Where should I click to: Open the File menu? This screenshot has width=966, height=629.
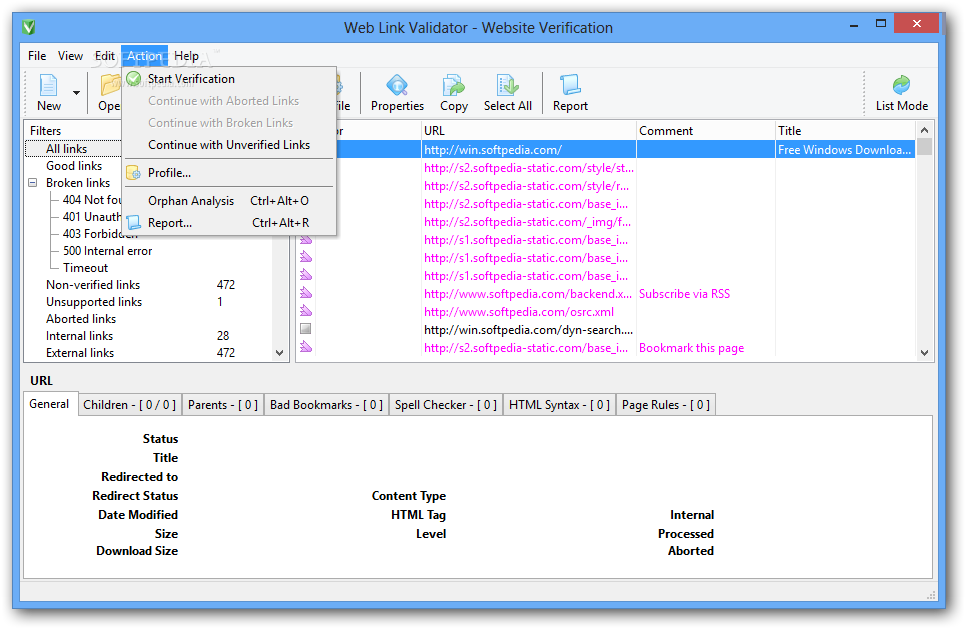tap(37, 55)
